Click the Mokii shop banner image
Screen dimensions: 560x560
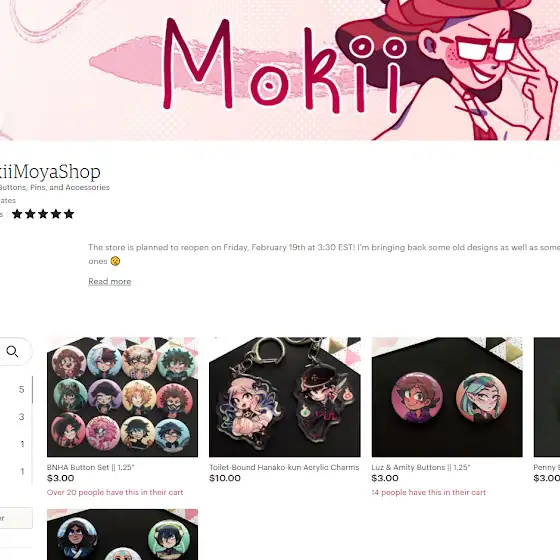click(x=280, y=70)
